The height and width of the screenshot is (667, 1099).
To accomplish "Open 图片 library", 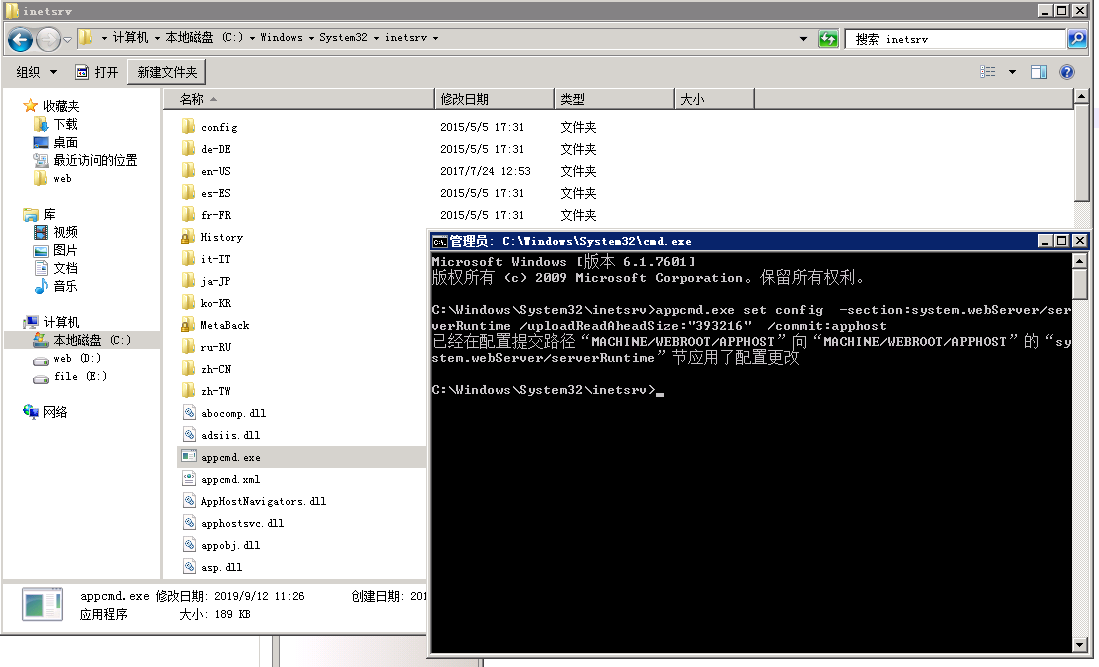I will click(x=56, y=250).
